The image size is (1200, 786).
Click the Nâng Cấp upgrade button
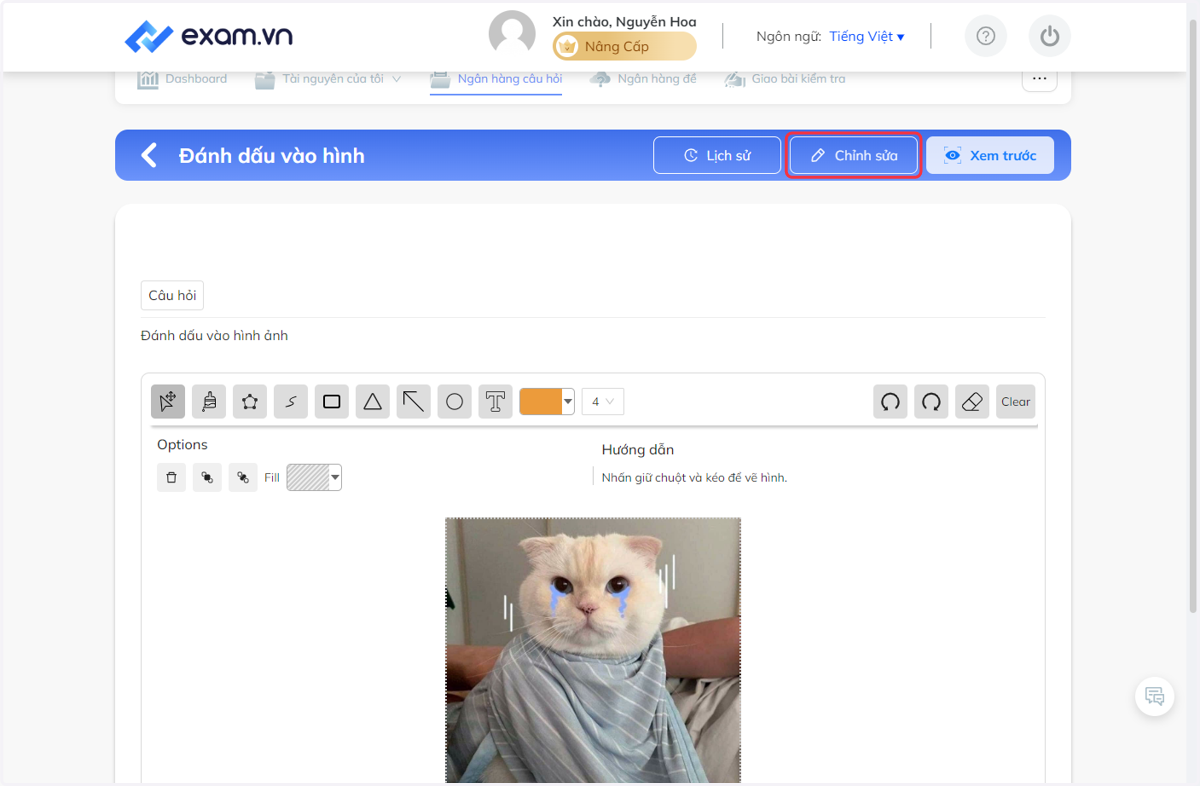tap(625, 46)
